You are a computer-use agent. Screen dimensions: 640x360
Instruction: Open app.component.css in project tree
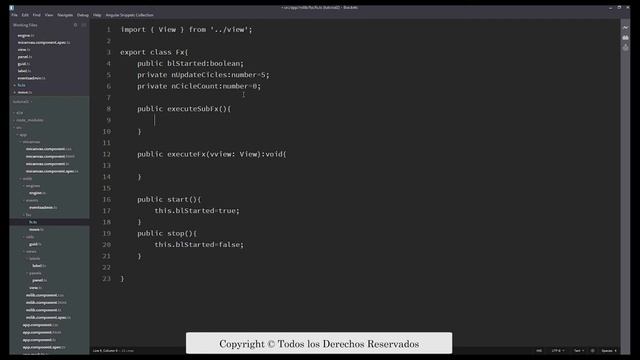point(40,325)
